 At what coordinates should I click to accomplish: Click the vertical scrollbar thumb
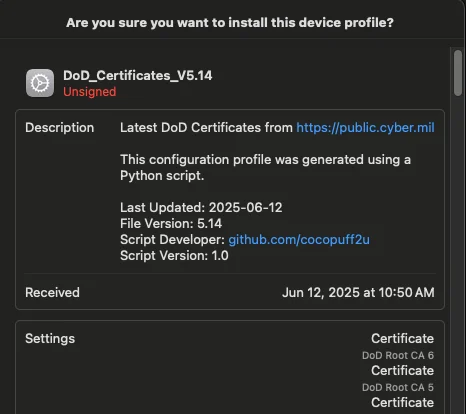tap(458, 73)
